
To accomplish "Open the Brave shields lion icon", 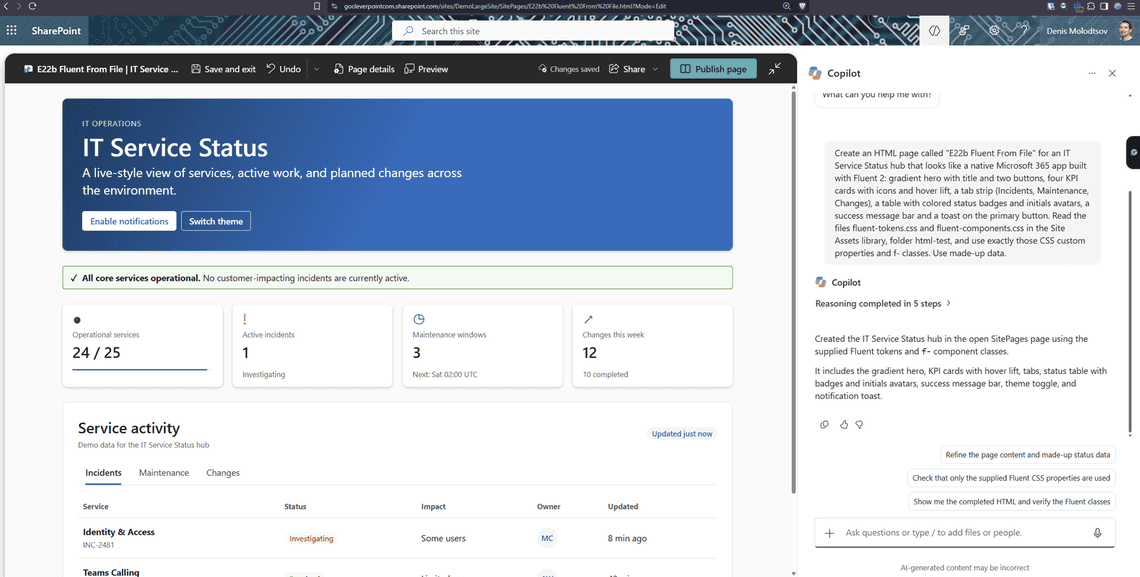I will coord(802,6).
